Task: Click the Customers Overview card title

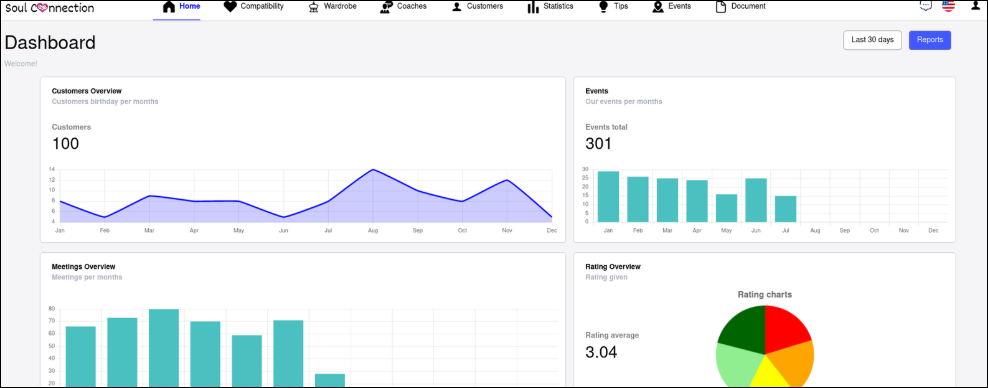Action: (87, 91)
